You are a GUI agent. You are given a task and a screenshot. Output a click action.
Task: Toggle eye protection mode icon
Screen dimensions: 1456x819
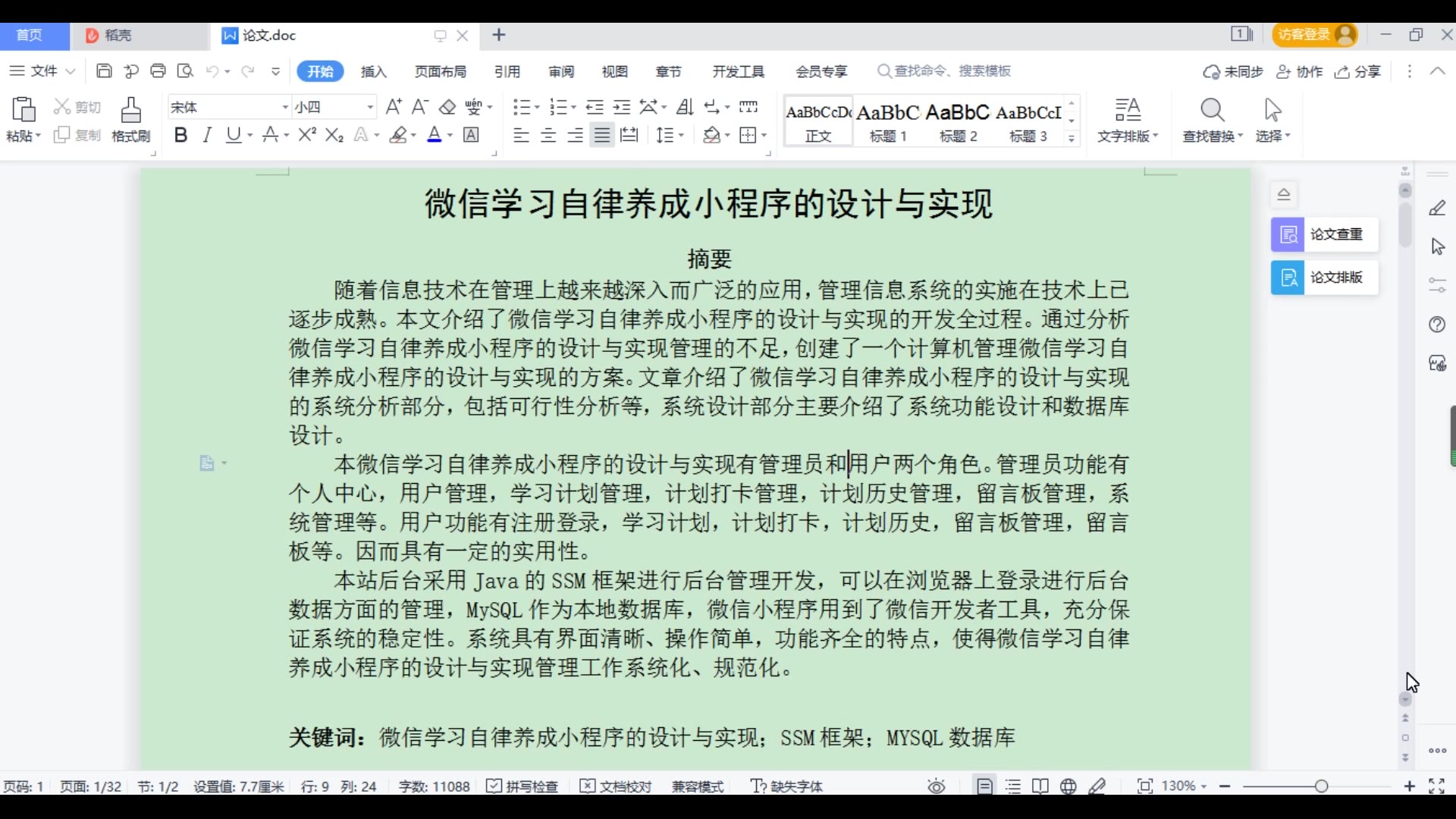click(937, 786)
